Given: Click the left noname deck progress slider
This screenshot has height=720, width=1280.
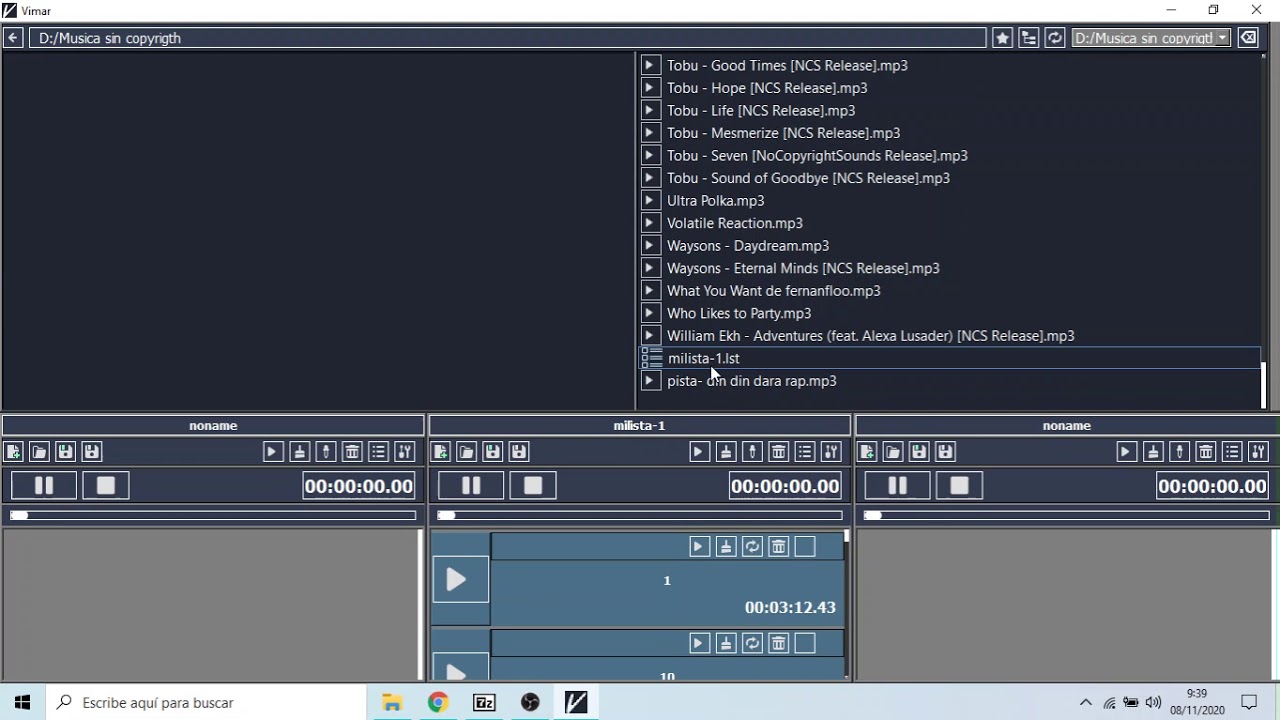Looking at the screenshot, I should (x=213, y=515).
